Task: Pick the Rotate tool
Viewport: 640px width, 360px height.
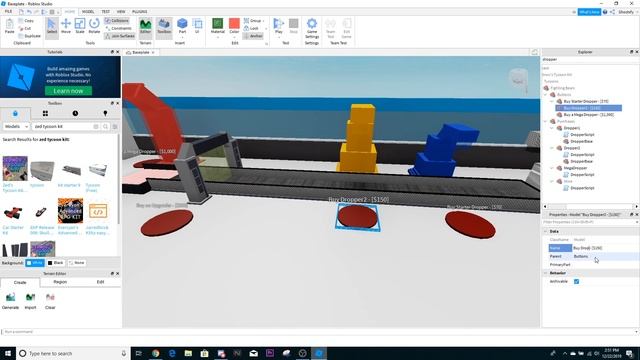Action: click(x=94, y=26)
